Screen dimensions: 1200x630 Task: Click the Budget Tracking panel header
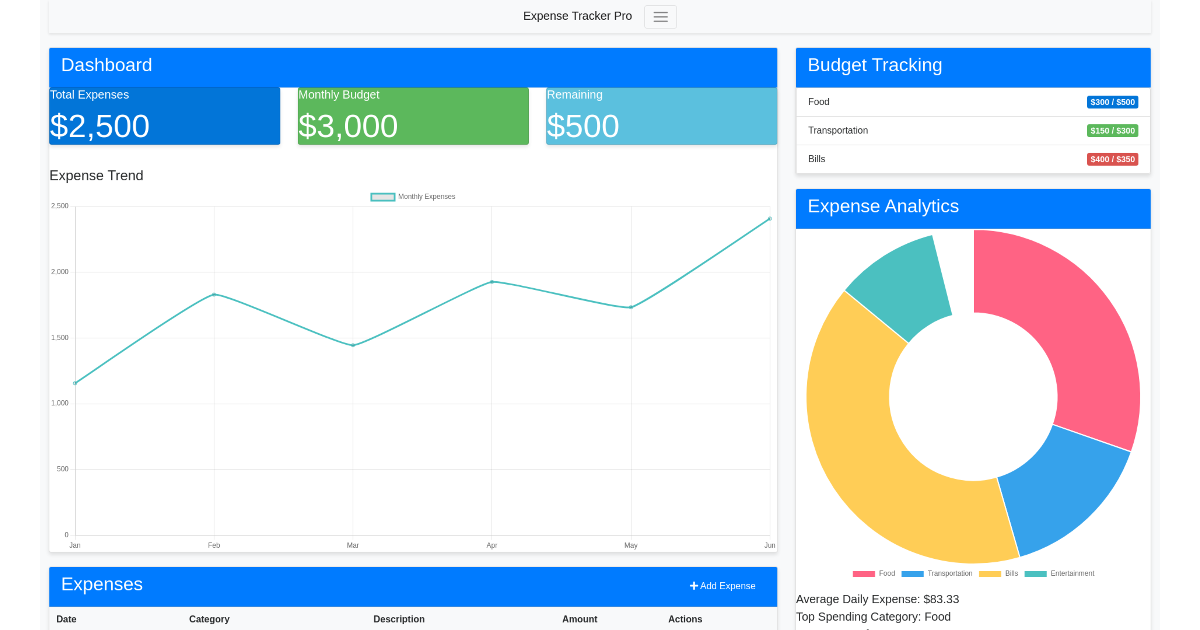(875, 65)
